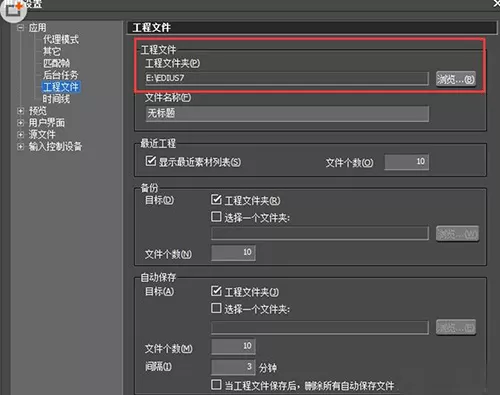Click the 间隔(I) minutes field

click(233, 367)
